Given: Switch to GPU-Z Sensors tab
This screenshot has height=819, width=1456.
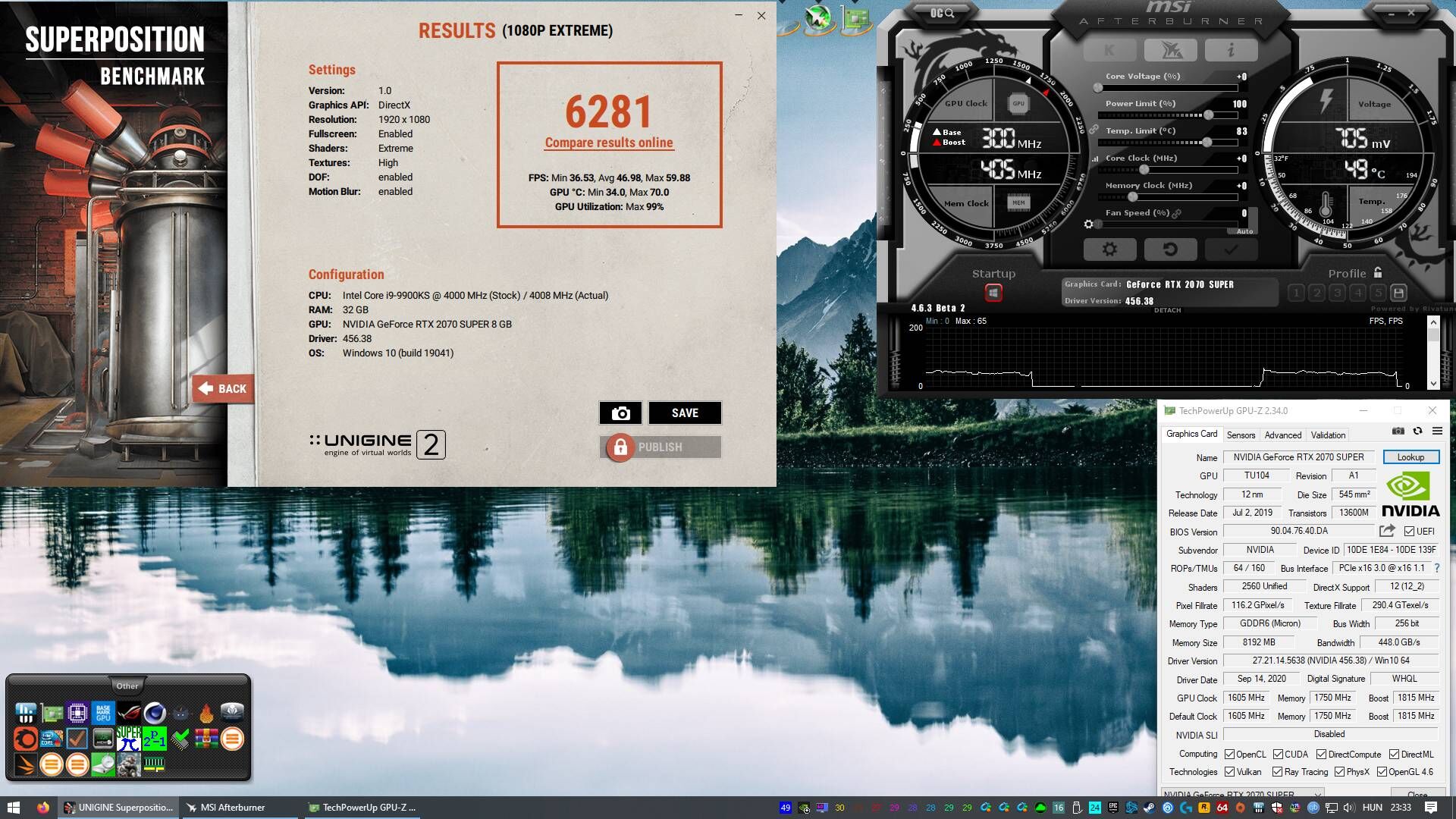Looking at the screenshot, I should tap(1241, 435).
